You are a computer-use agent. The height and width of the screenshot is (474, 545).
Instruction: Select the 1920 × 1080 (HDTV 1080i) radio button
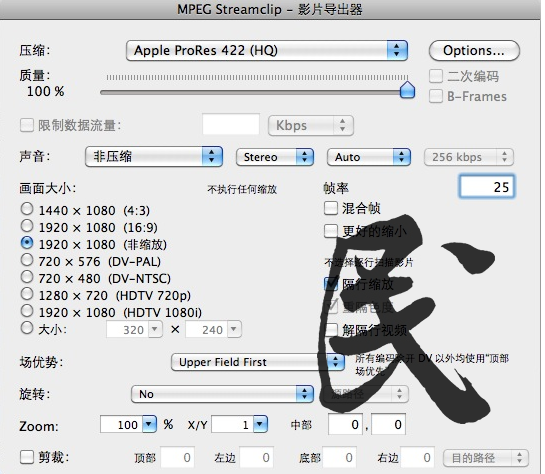tap(27, 311)
